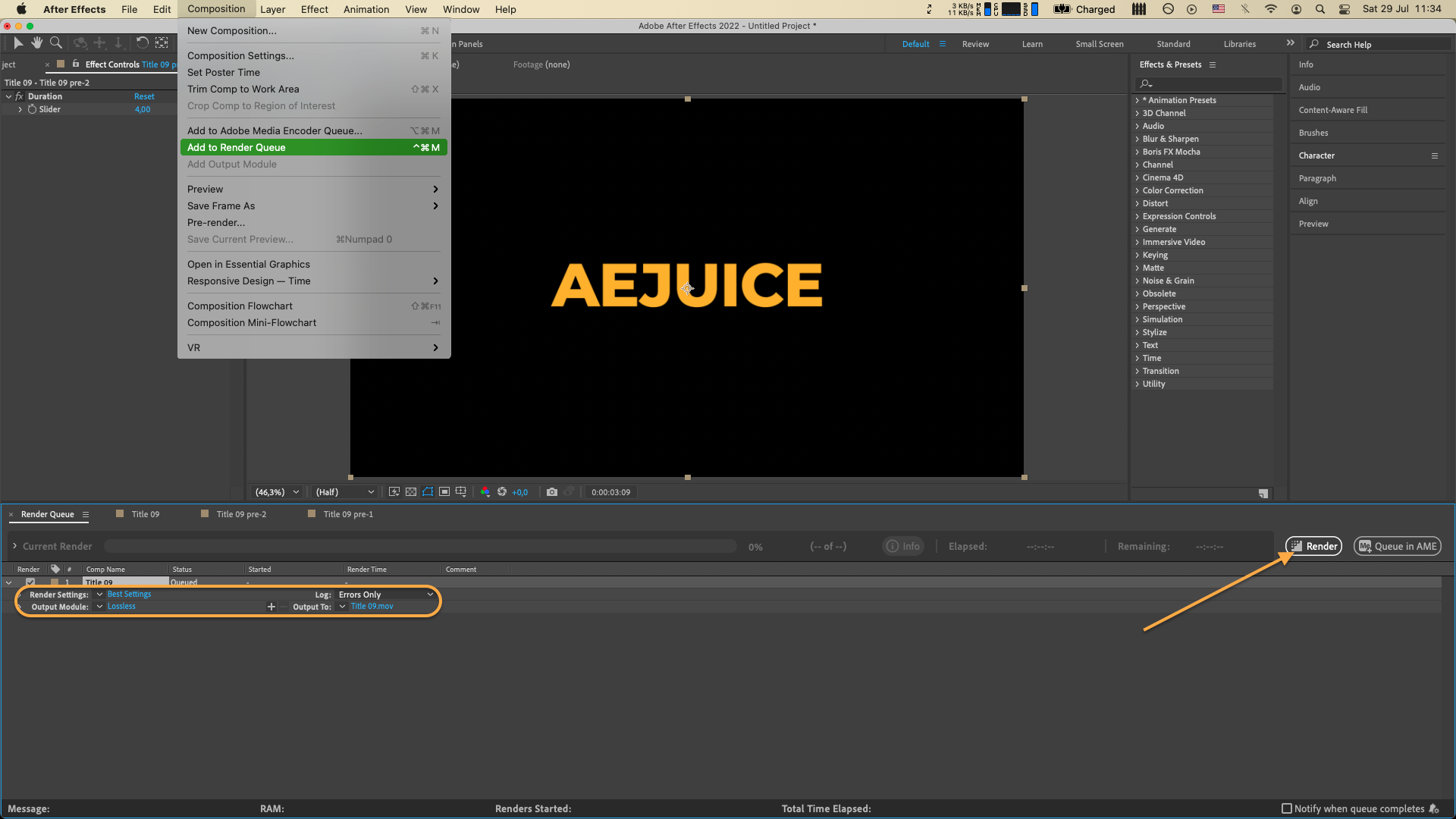Select the Zoom tool in the toolbar
Screen dimensions: 1456x819
coord(55,43)
